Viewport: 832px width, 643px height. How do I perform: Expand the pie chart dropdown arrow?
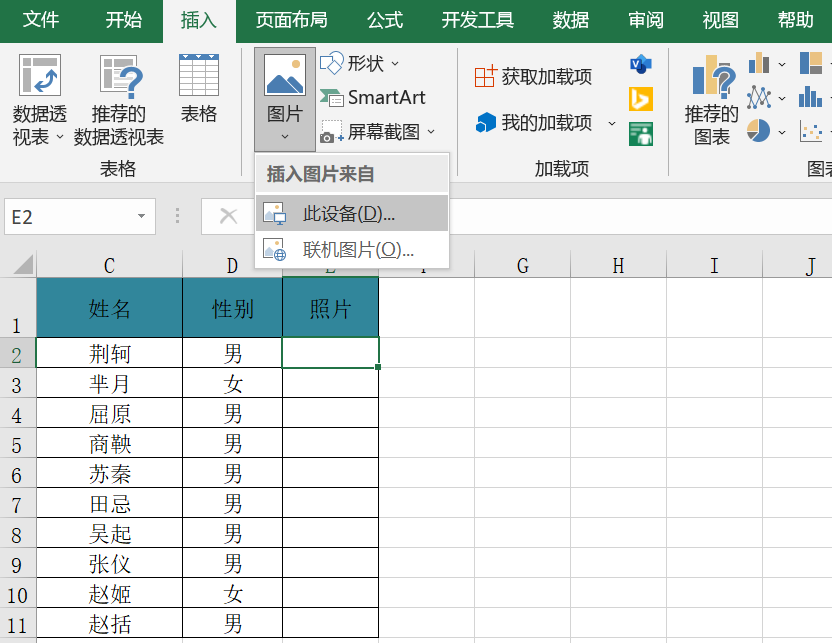tap(782, 132)
